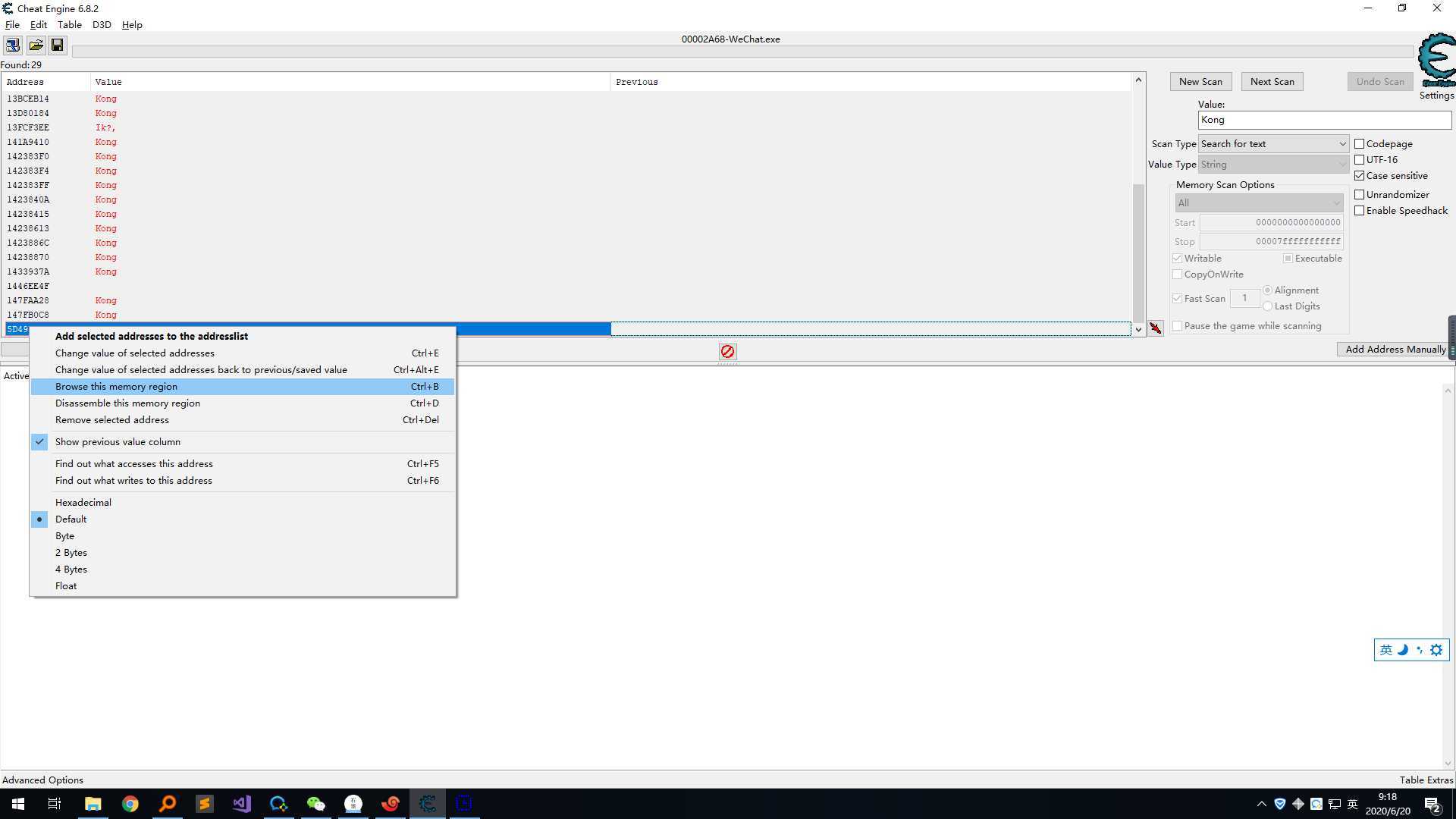Viewport: 1456px width, 819px height.
Task: Open the Table menu
Action: (69, 24)
